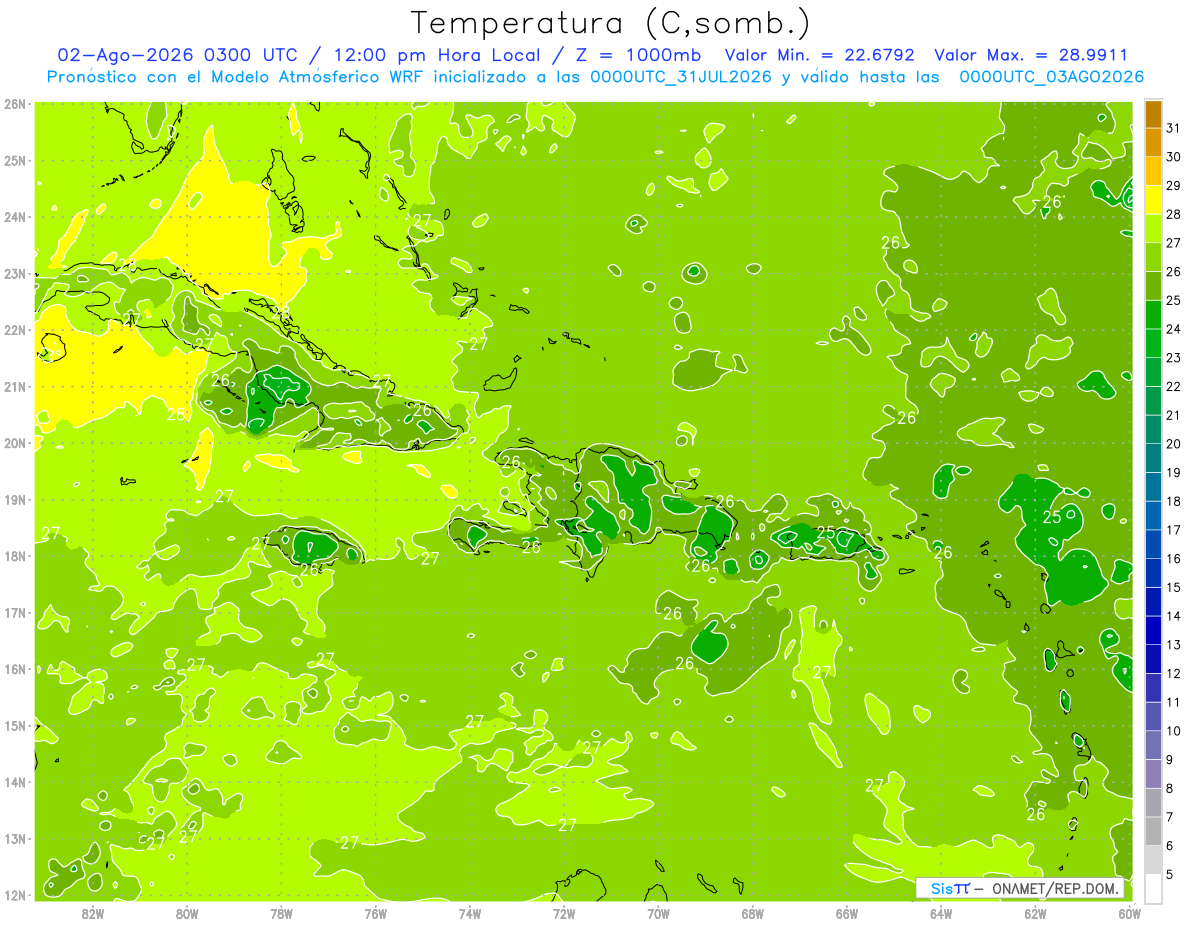
Task: Click the "26N" latitude axis label
Action: pos(16,103)
